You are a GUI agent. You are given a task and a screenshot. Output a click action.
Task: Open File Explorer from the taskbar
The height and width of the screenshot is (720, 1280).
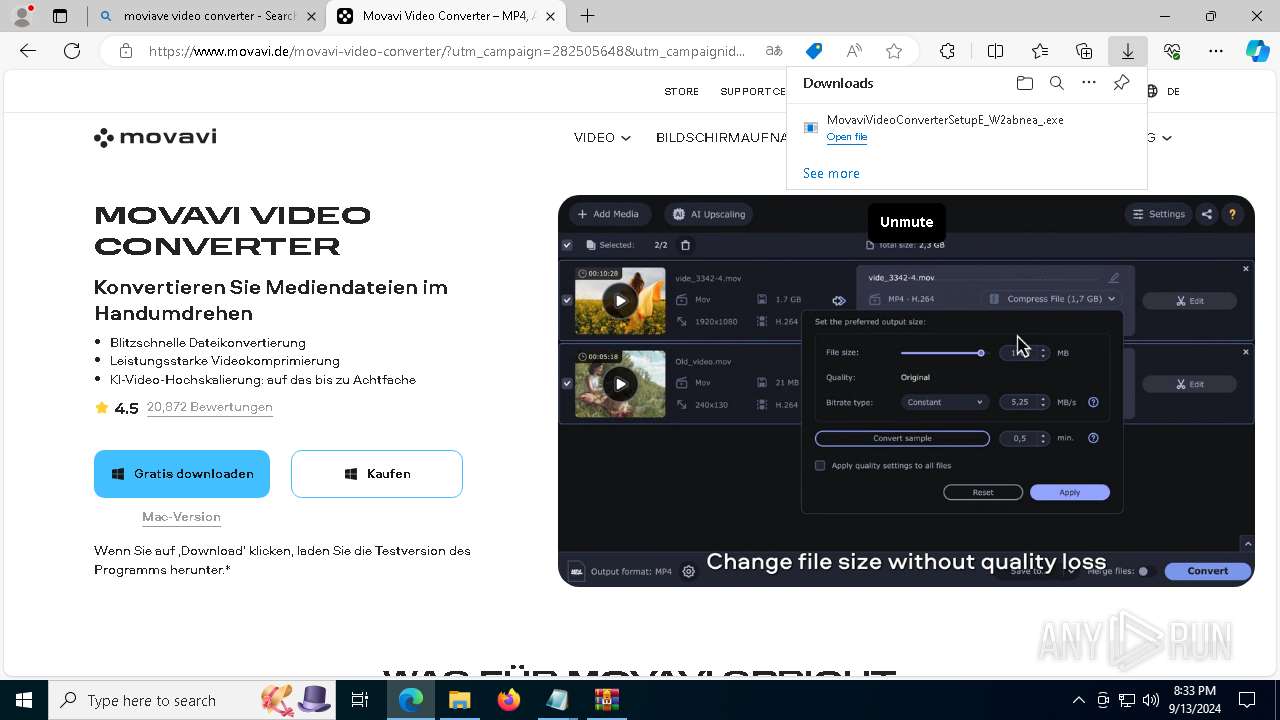coord(460,700)
